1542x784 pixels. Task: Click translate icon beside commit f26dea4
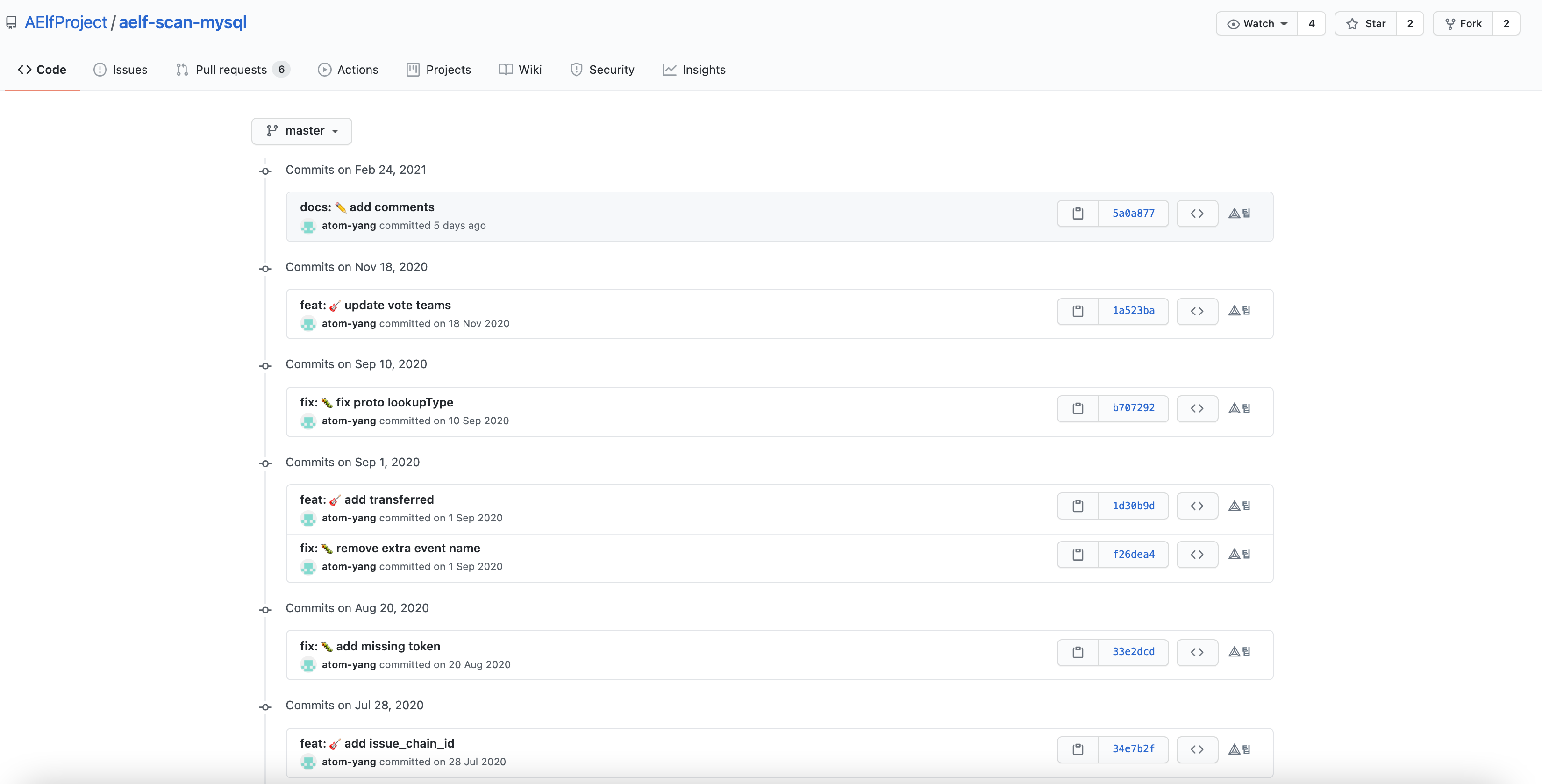point(1239,554)
